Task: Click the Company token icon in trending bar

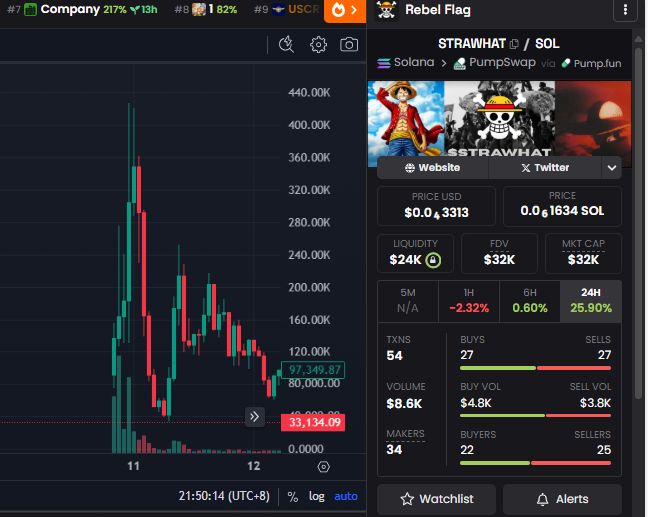Action: [30, 10]
